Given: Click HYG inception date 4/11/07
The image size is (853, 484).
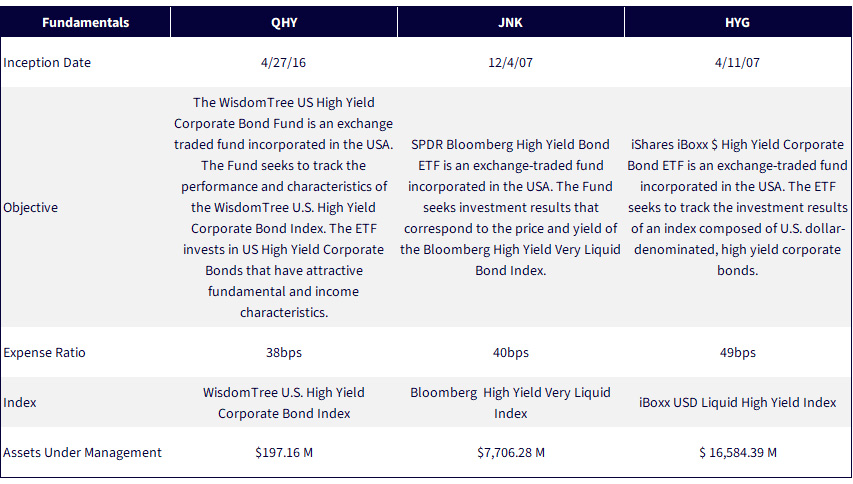Looking at the screenshot, I should click(x=737, y=63).
